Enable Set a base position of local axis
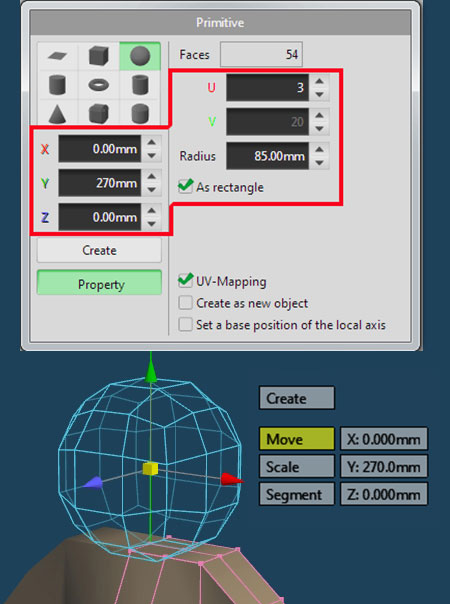The width and height of the screenshot is (450, 604). pyautogui.click(x=185, y=325)
